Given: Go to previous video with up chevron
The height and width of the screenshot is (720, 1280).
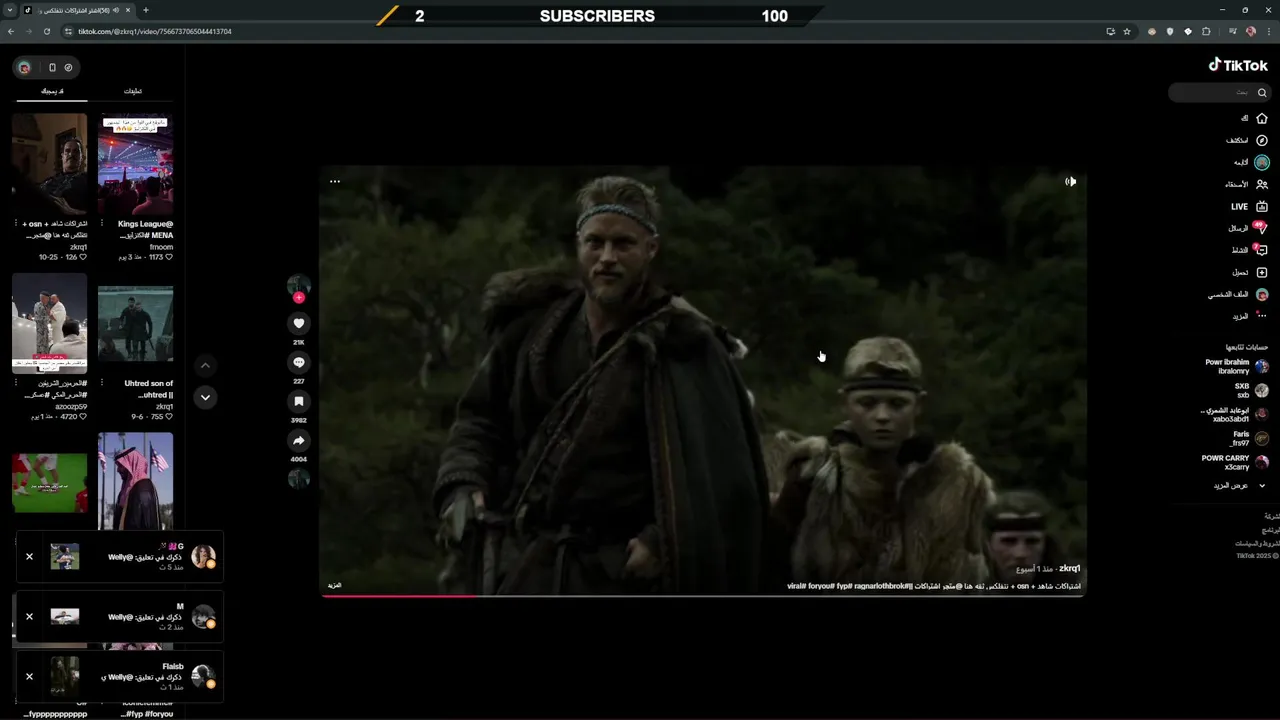Looking at the screenshot, I should click(205, 365).
